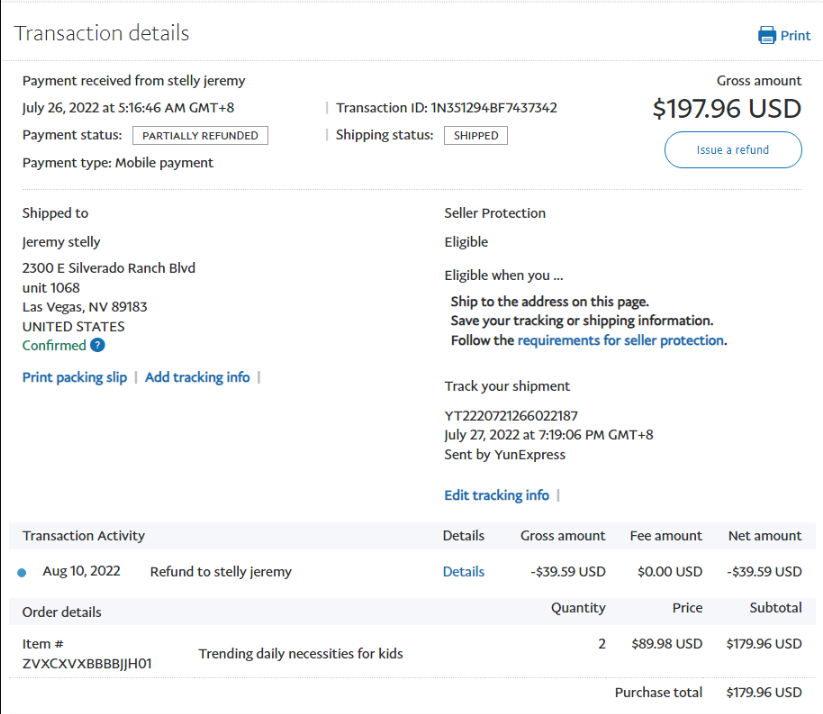Open the Print packing slip link
Viewport: 823px width, 714px height.
pos(75,378)
